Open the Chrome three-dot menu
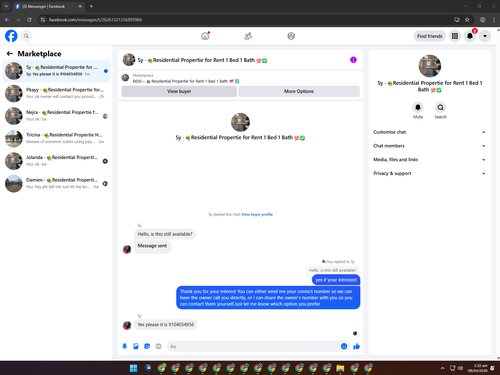The width and height of the screenshot is (500, 375). click(494, 20)
